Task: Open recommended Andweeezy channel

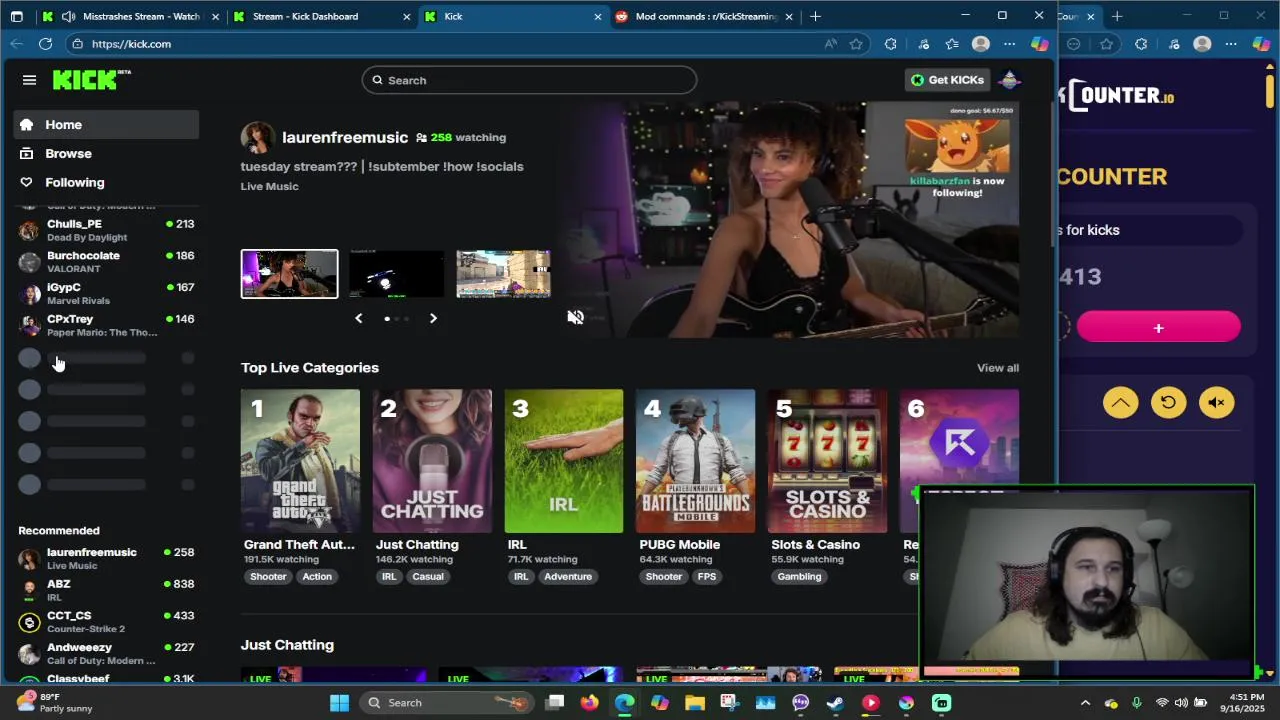Action: tap(106, 654)
